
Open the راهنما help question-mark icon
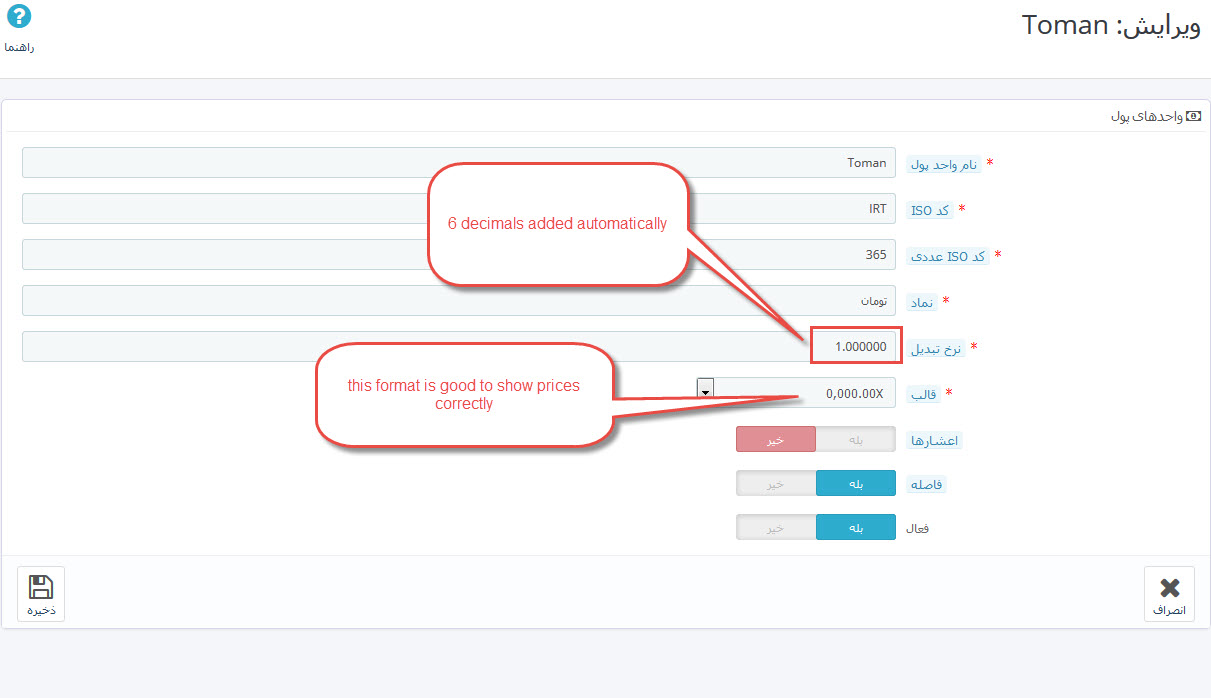(19, 16)
